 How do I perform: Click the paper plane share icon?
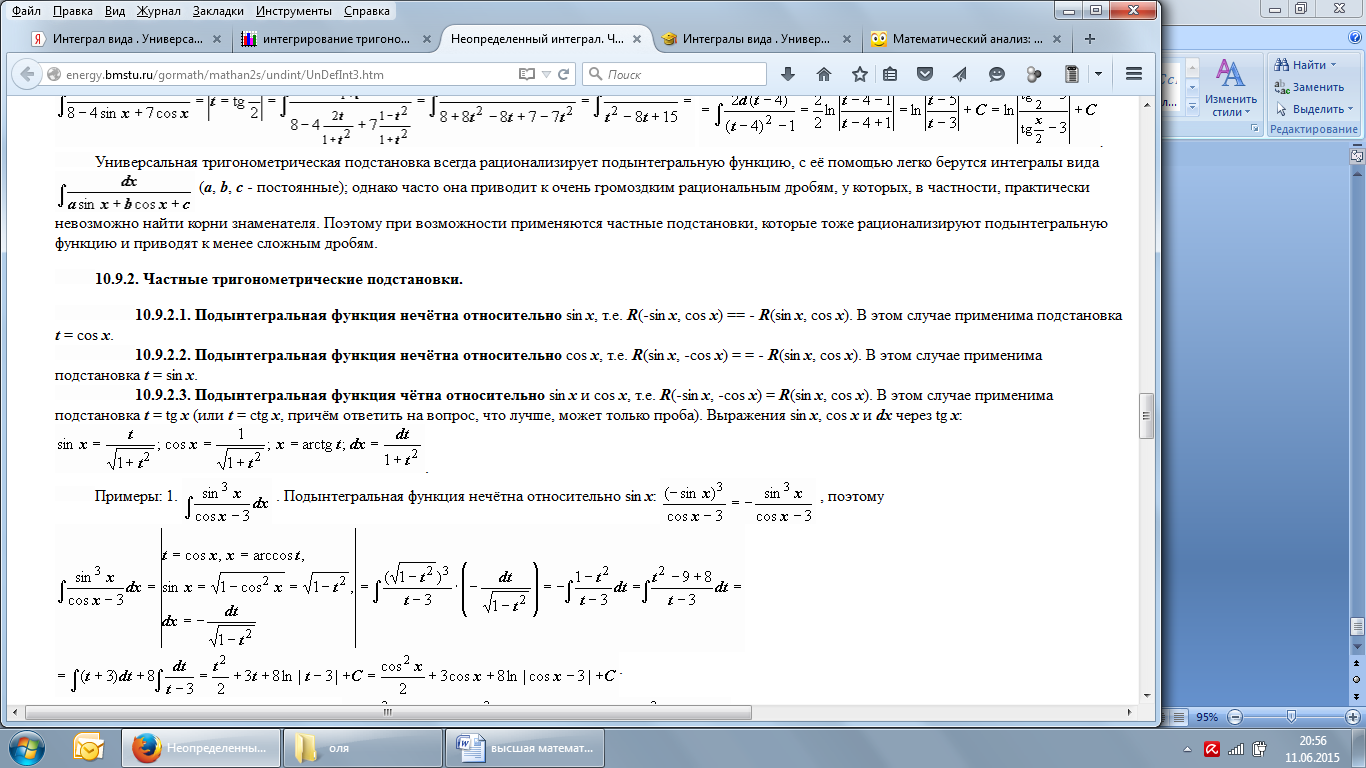tap(960, 74)
